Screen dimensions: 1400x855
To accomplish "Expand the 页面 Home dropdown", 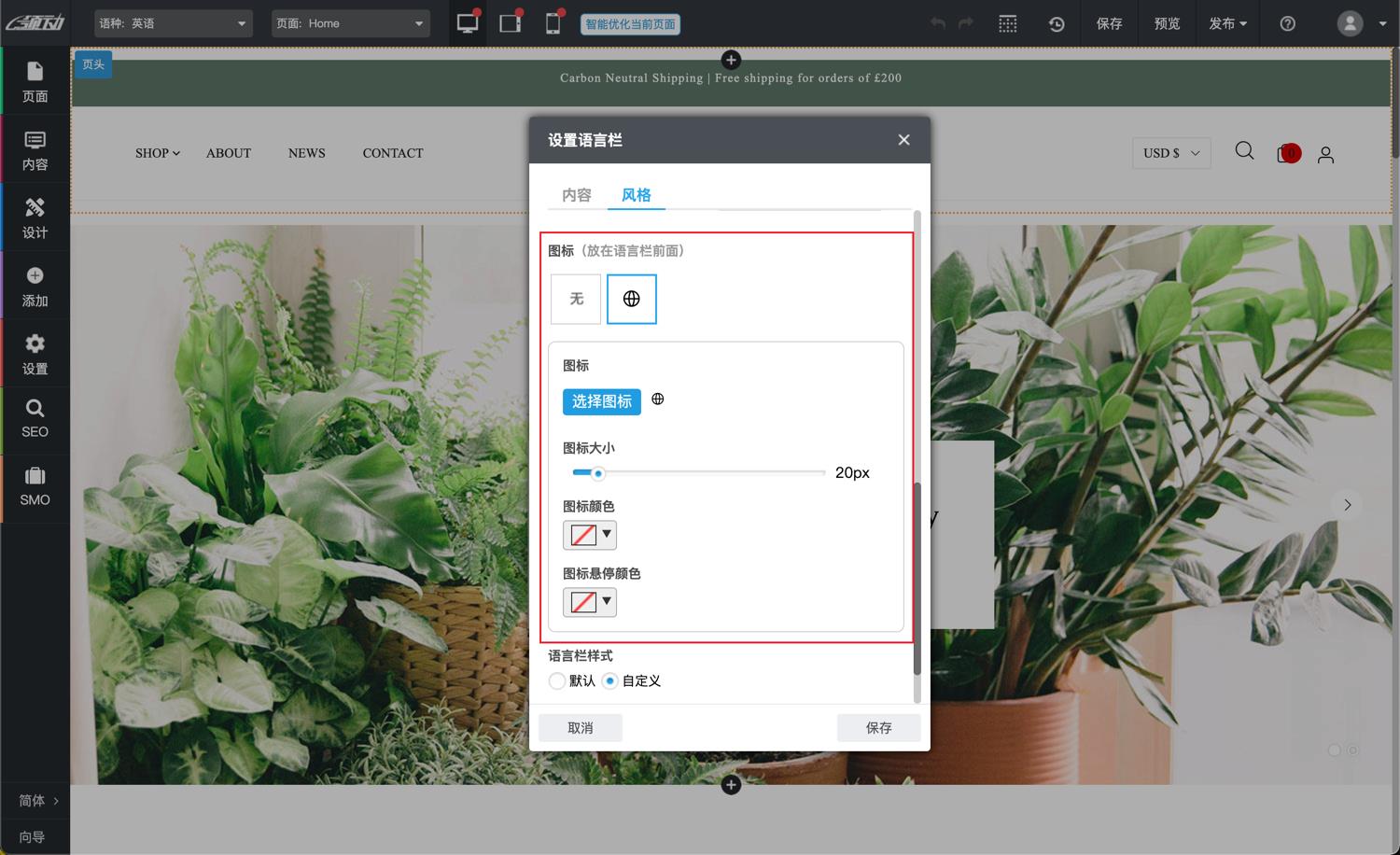I will click(x=350, y=23).
